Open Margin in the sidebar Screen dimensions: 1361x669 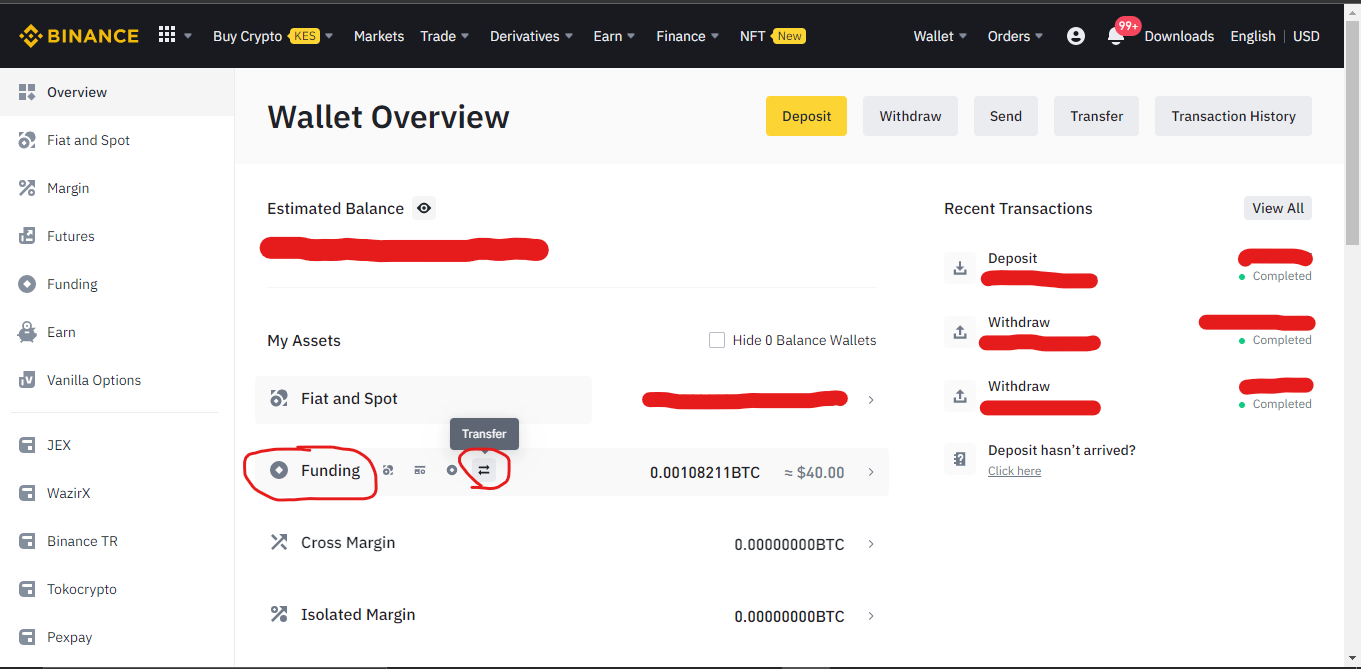[x=117, y=188]
